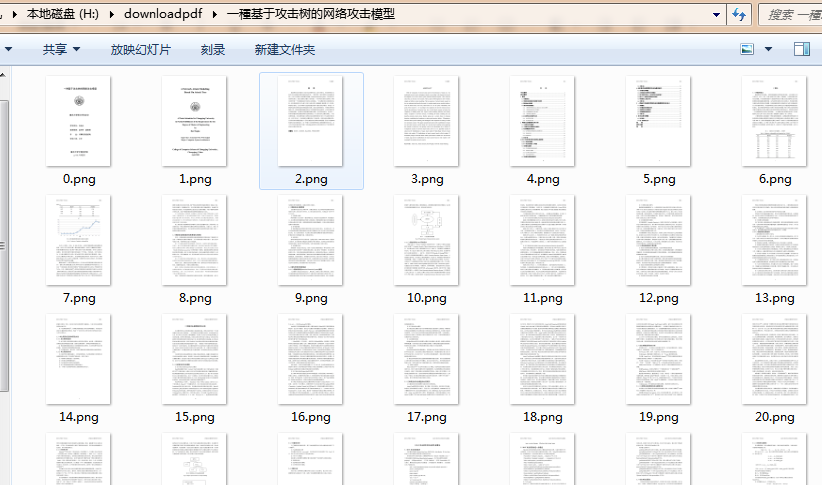Open the view options dropdown arrow
822x485 pixels.
pyautogui.click(x=769, y=49)
